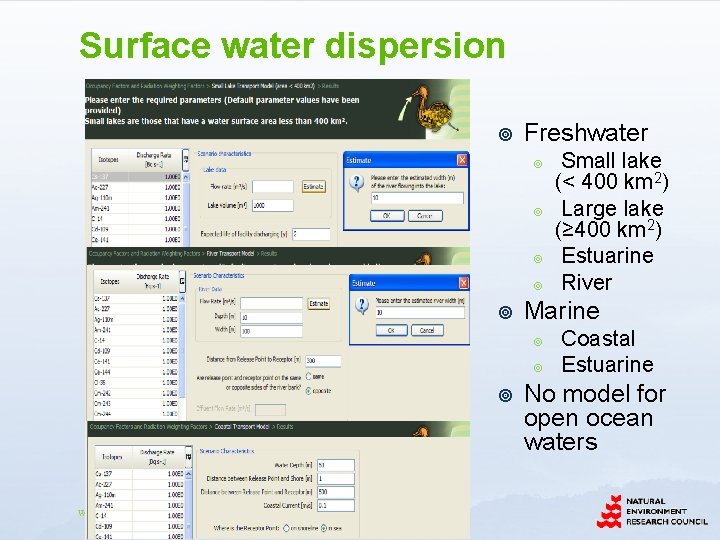
Task: Click width input in lake Estimate dialog
Action: tap(417, 198)
